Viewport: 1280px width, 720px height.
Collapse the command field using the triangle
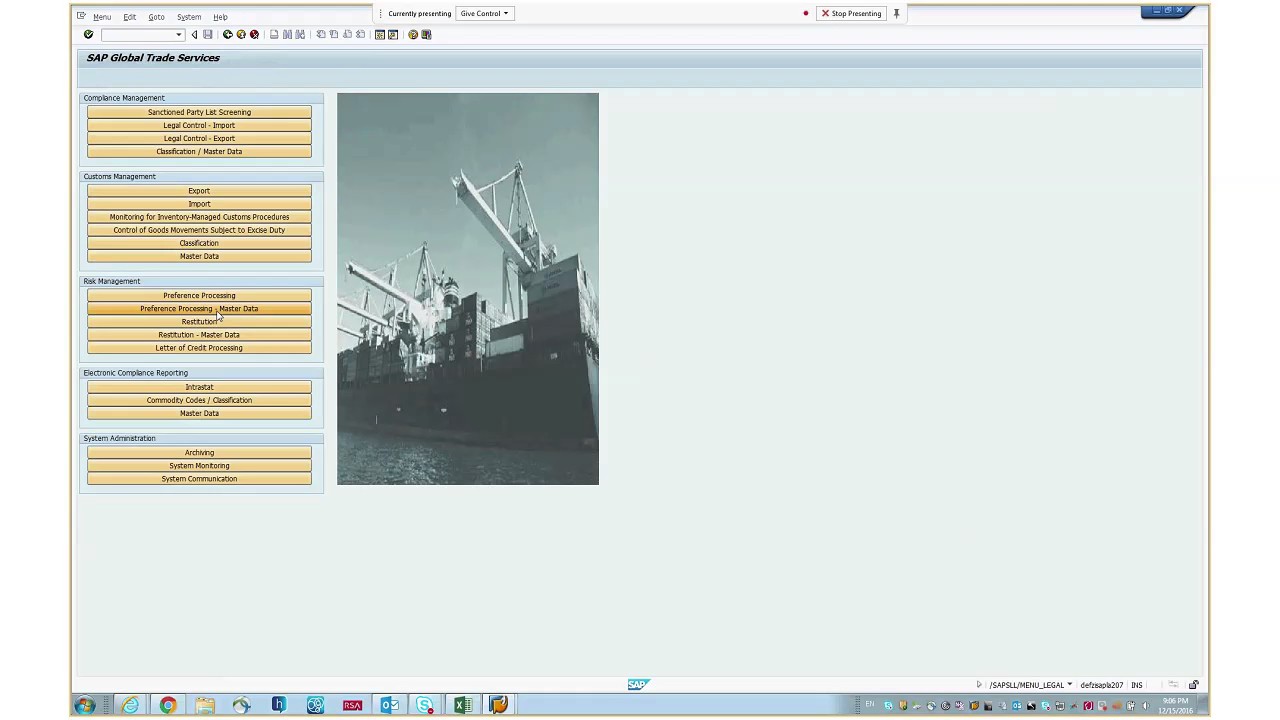click(194, 35)
